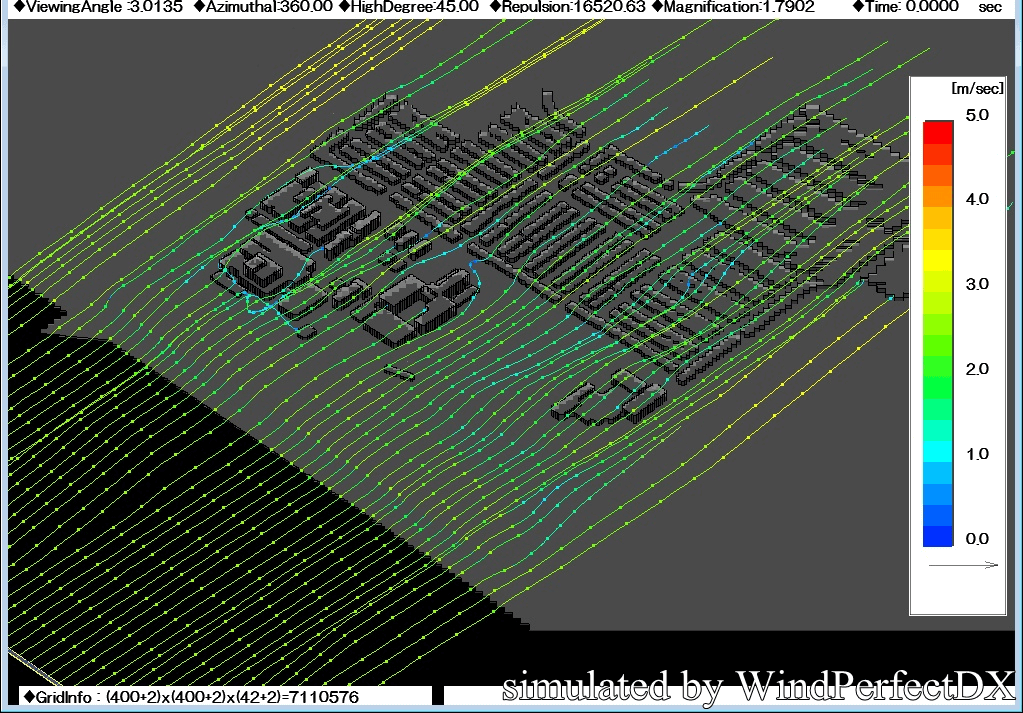The image size is (1023, 713).
Task: Select the Azimuthal value 360.00
Action: pyautogui.click(x=306, y=7)
